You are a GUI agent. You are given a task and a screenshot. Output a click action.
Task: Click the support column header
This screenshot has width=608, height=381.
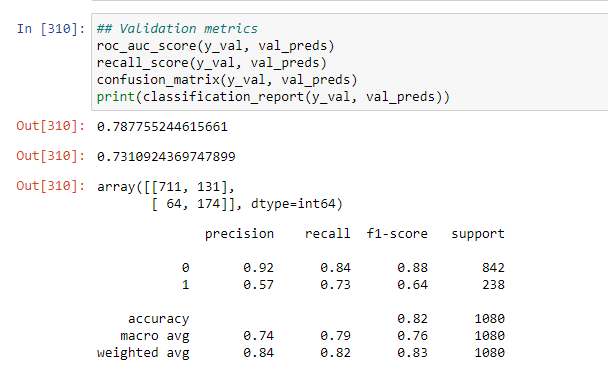pos(478,234)
